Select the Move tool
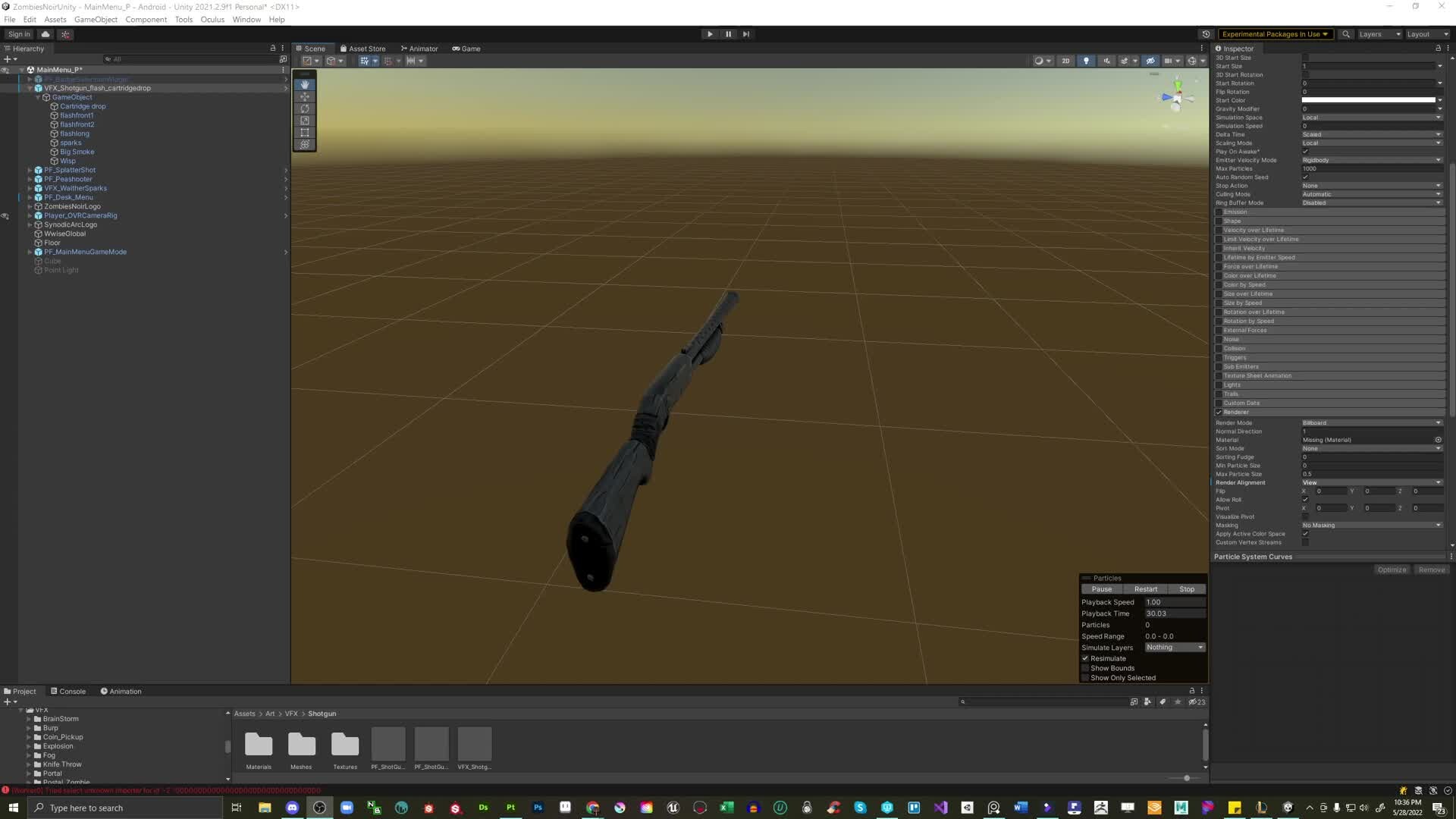 (x=304, y=96)
